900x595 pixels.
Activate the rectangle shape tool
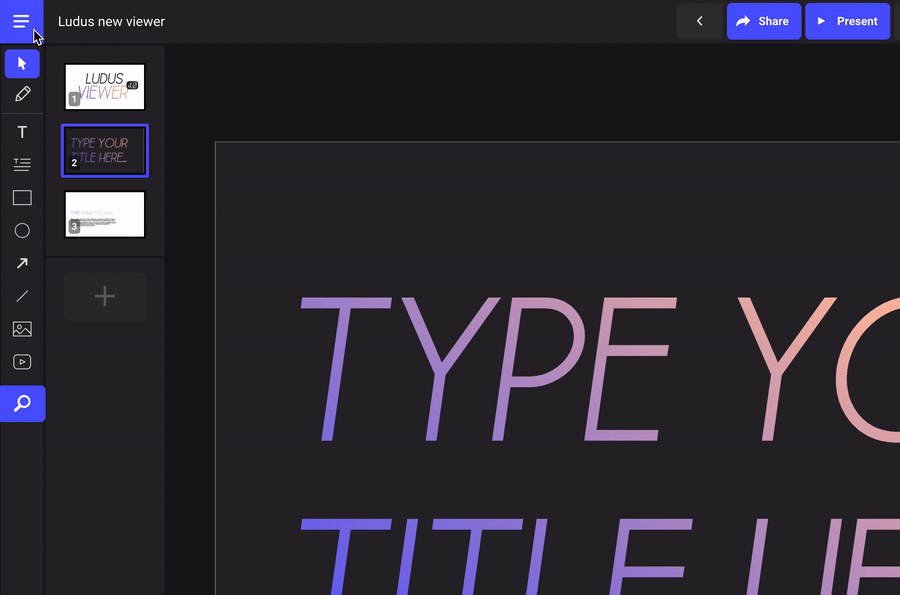pyautogui.click(x=22, y=198)
